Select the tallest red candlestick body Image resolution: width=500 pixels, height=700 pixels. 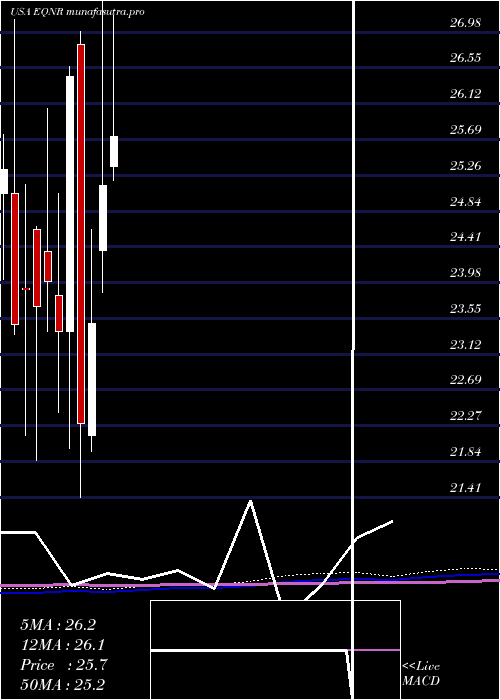tap(81, 234)
